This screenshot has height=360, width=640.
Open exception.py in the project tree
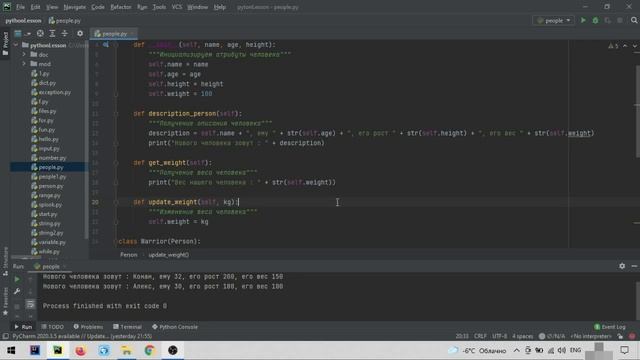coord(55,92)
